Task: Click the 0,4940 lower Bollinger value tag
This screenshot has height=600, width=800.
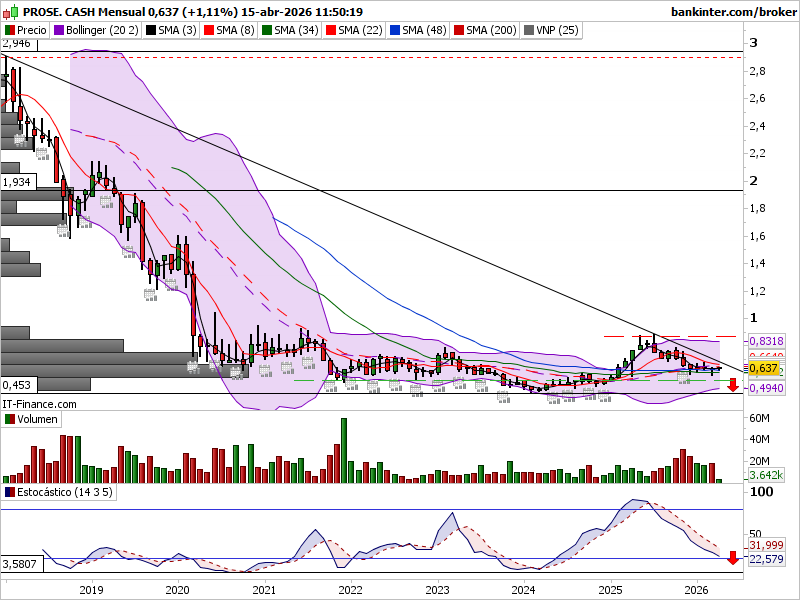Action: pyautogui.click(x=766, y=388)
